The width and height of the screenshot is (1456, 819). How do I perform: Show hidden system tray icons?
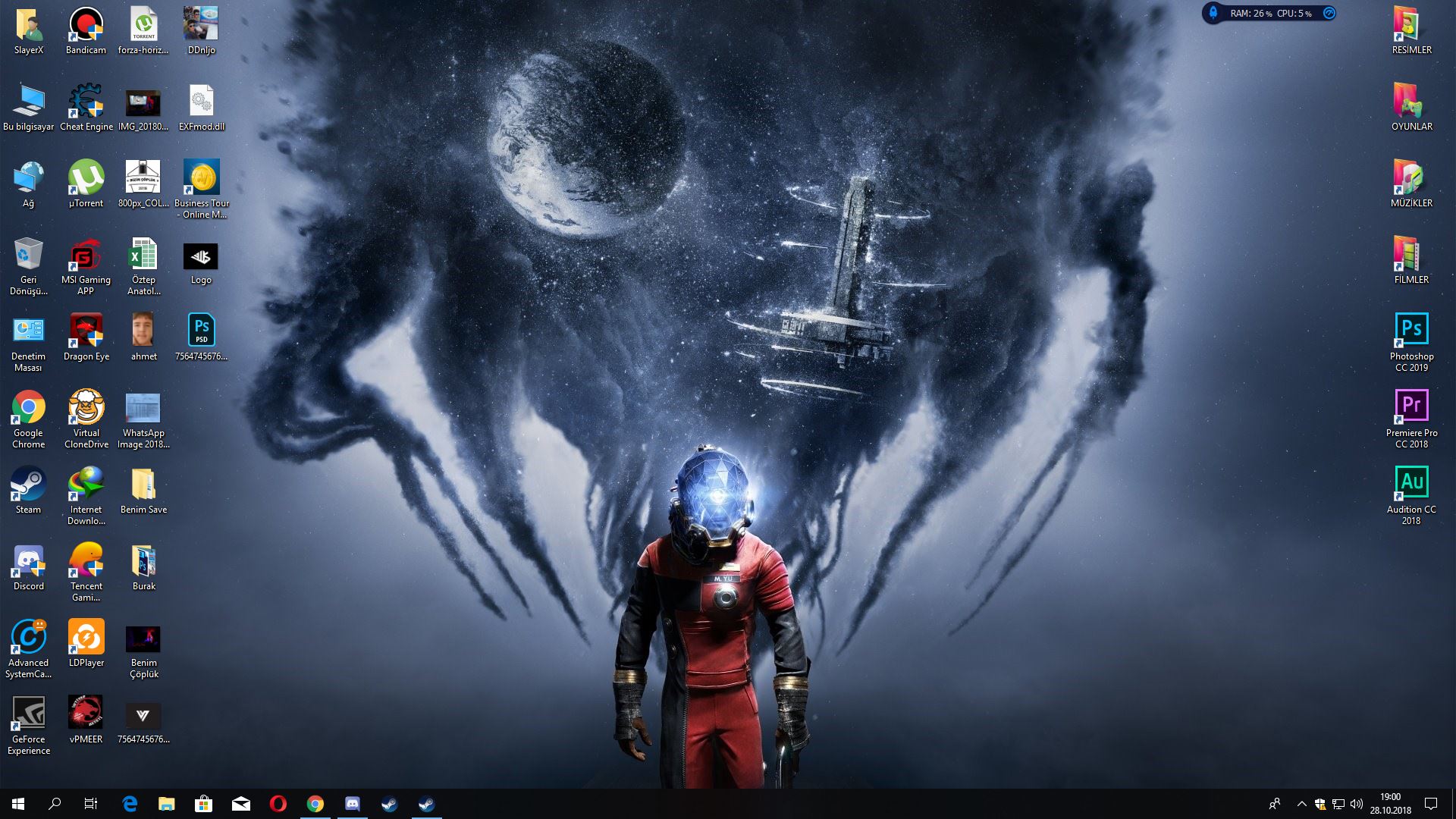(x=1301, y=804)
